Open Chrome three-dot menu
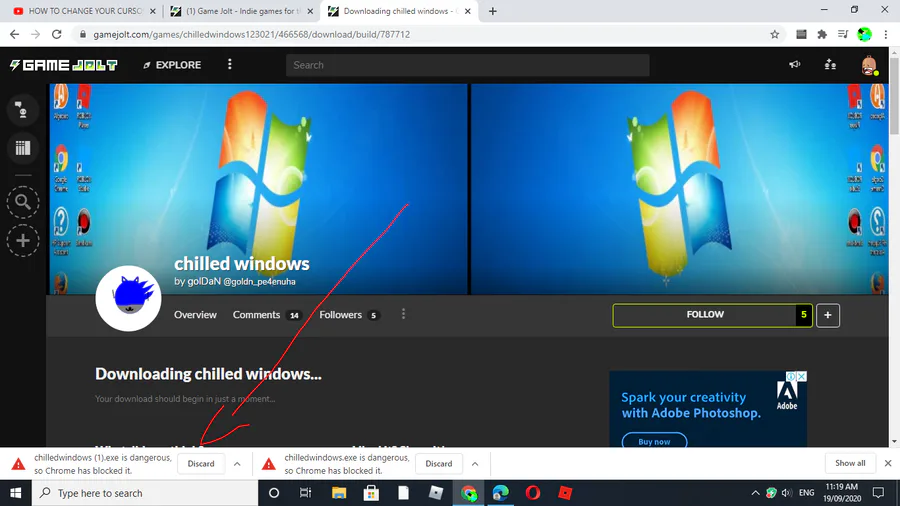Viewport: 900px width, 506px height. (886, 34)
